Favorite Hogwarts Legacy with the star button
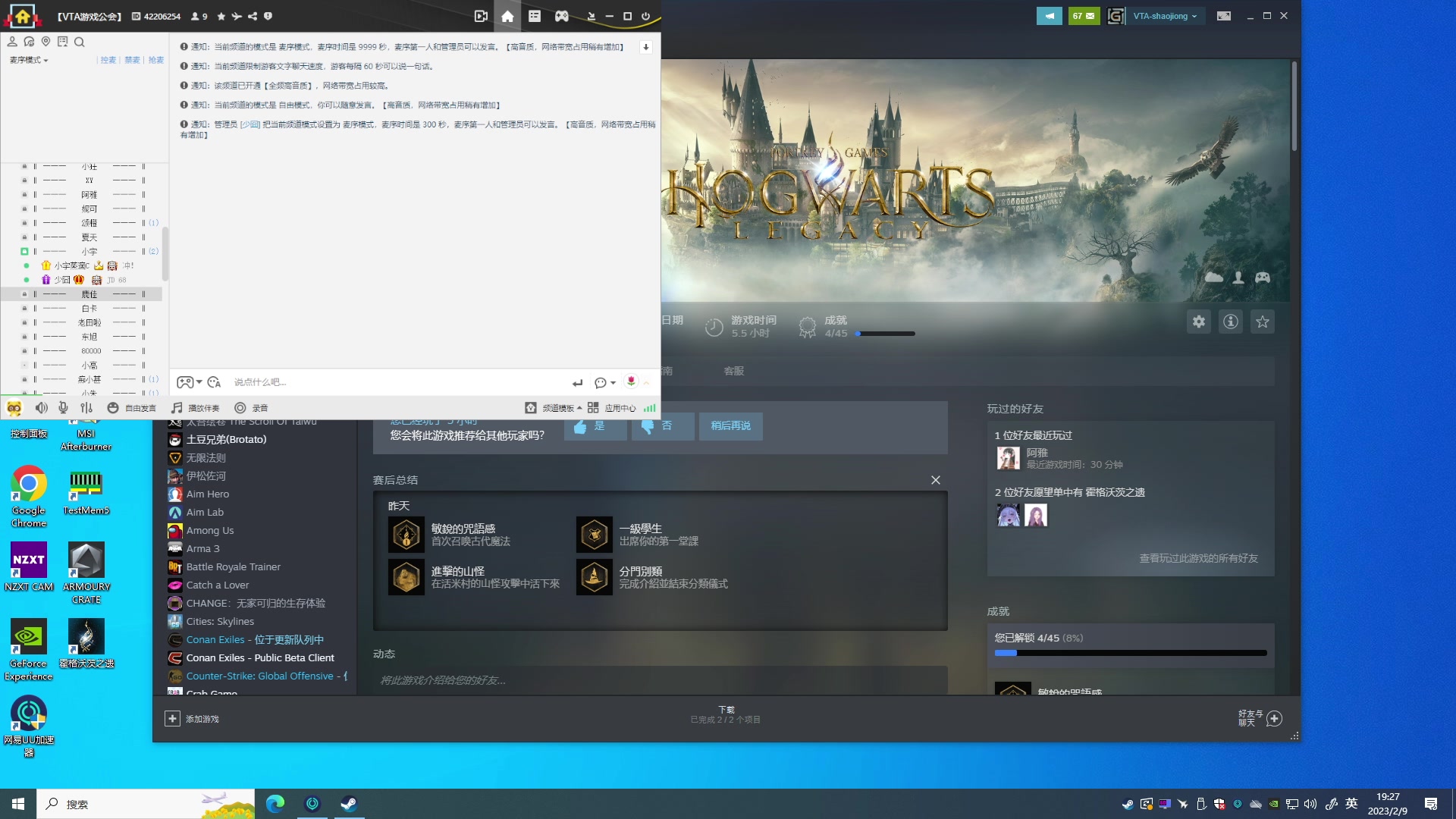This screenshot has height=819, width=1456. tap(1262, 322)
